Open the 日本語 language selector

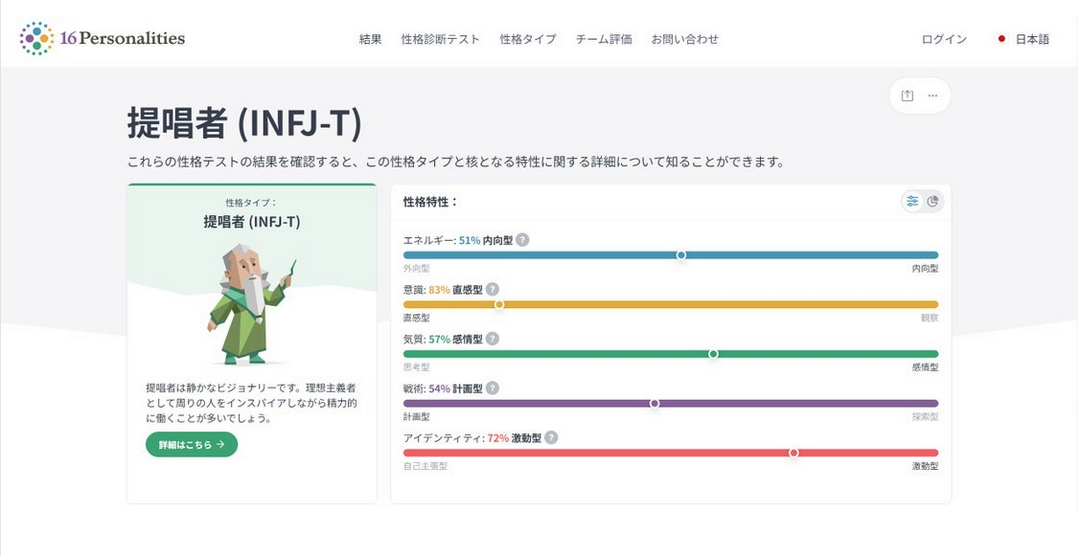[x=1023, y=40]
